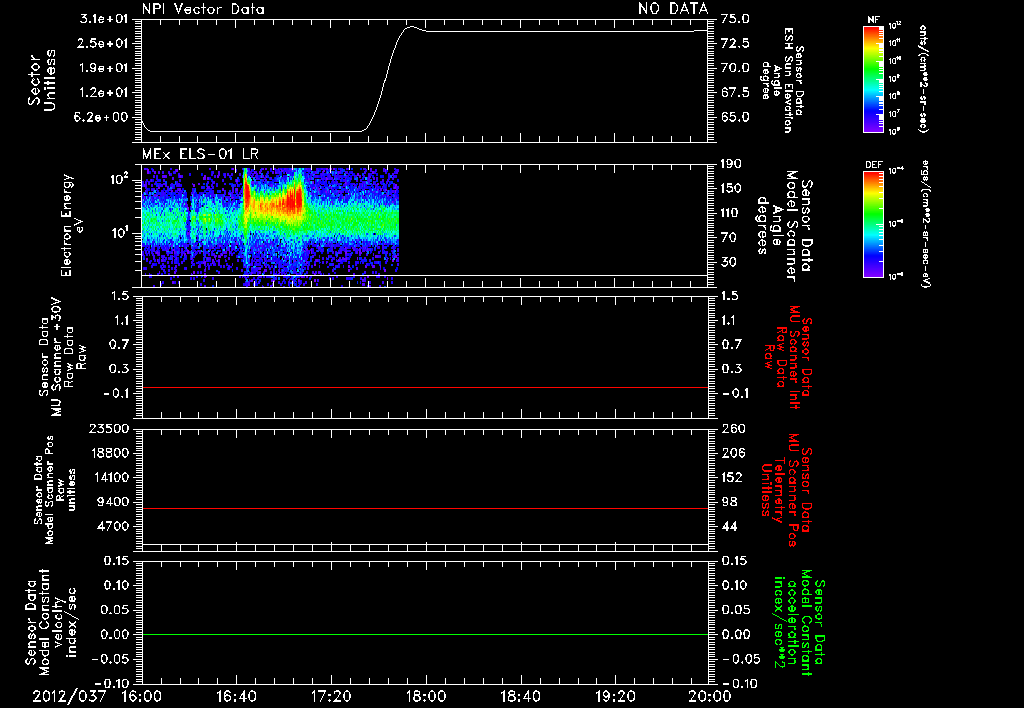Click the red "MU Scanner Pos Telemetry" label
Viewport: 1024px width, 708px height.
click(786, 491)
